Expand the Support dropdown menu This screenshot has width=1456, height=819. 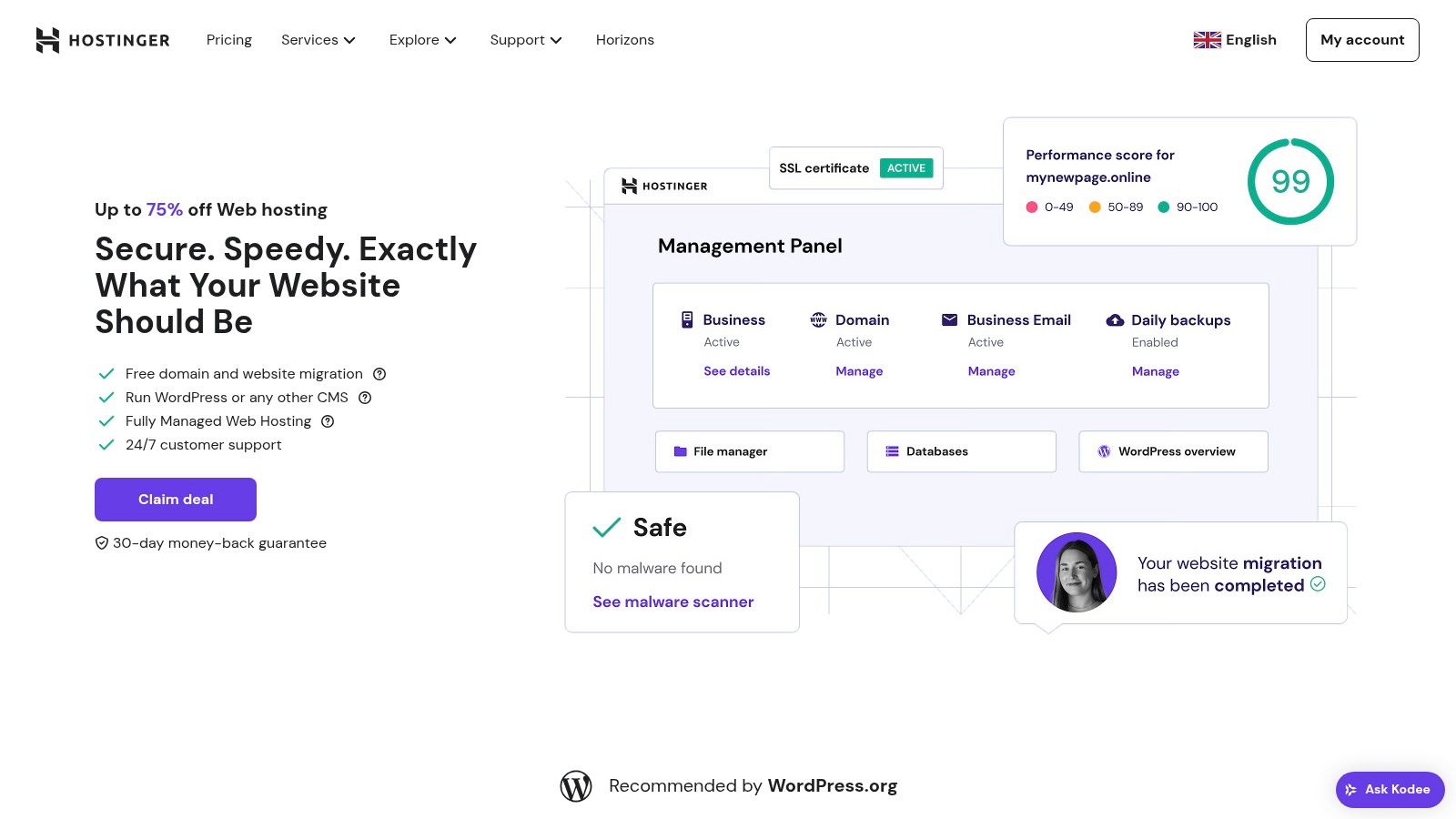pyautogui.click(x=526, y=40)
